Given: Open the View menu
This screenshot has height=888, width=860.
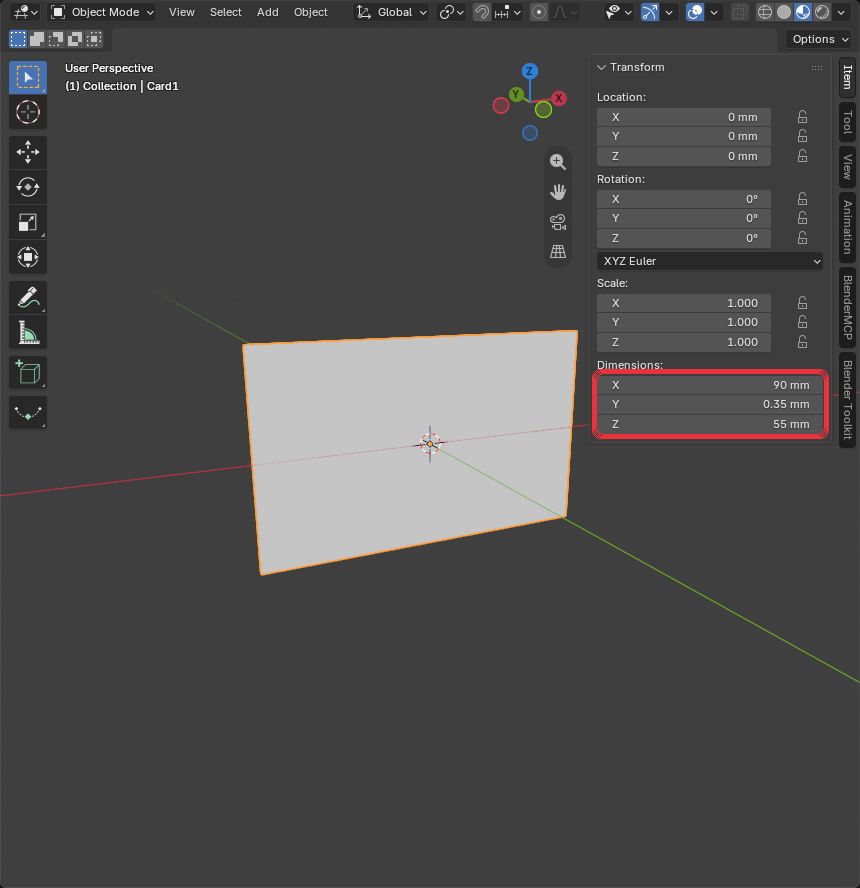Looking at the screenshot, I should pyautogui.click(x=182, y=12).
